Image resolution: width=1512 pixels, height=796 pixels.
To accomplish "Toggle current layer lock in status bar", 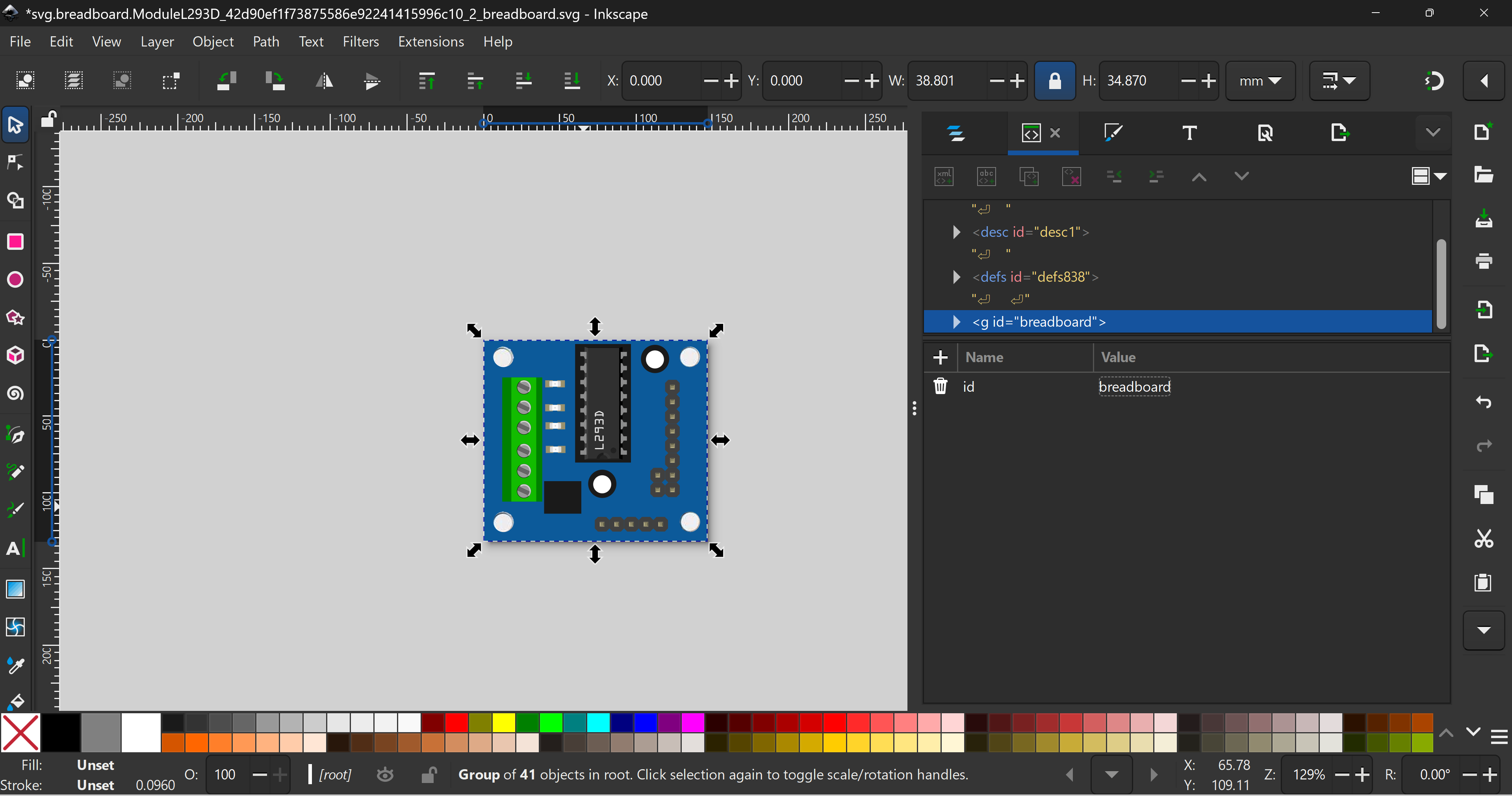I will [429, 775].
